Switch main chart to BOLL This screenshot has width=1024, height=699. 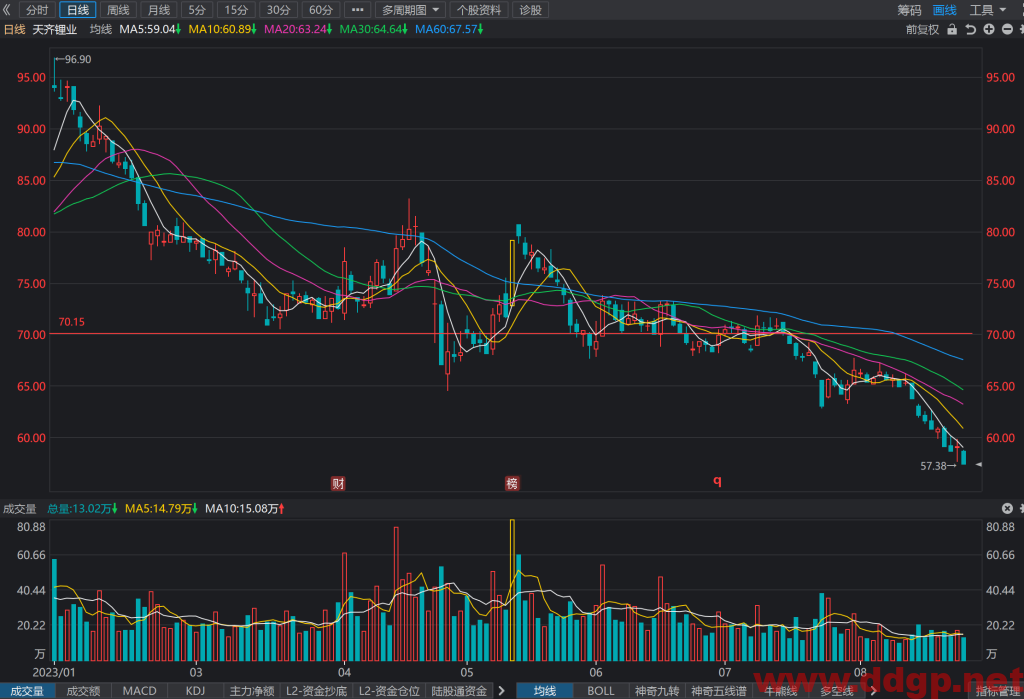click(x=601, y=691)
